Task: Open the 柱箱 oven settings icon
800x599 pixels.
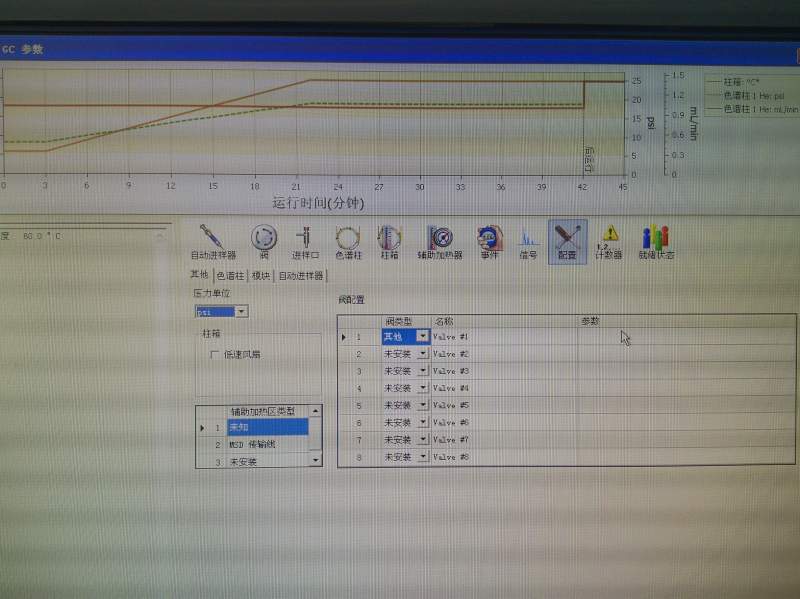Action: (389, 241)
